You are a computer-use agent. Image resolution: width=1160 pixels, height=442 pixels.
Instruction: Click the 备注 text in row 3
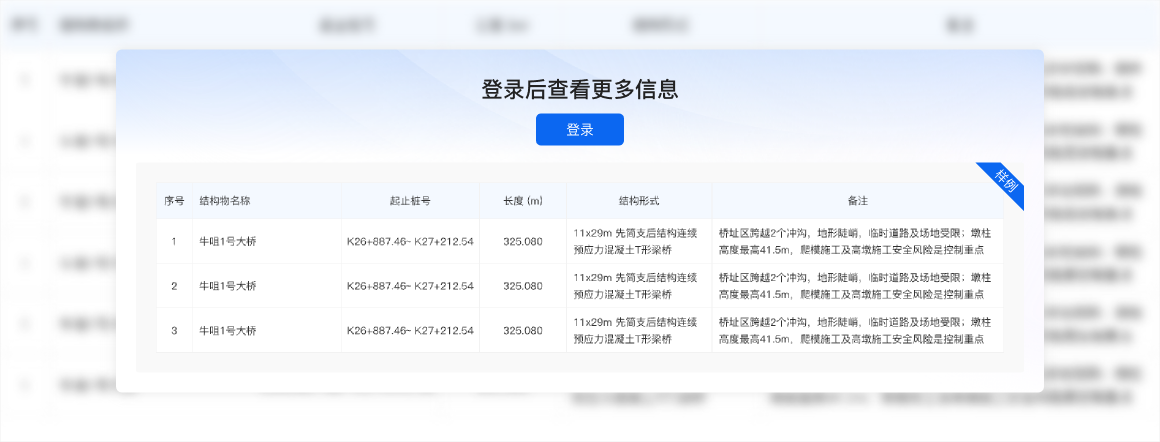(855, 330)
